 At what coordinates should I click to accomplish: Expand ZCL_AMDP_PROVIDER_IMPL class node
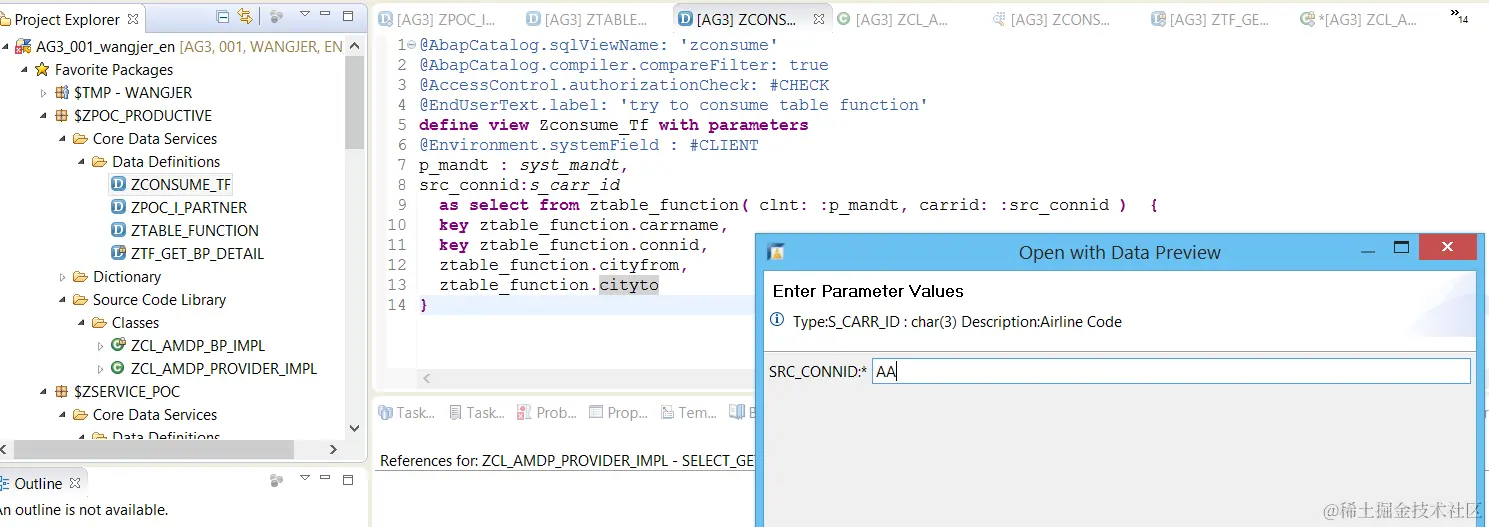pyautogui.click(x=101, y=369)
